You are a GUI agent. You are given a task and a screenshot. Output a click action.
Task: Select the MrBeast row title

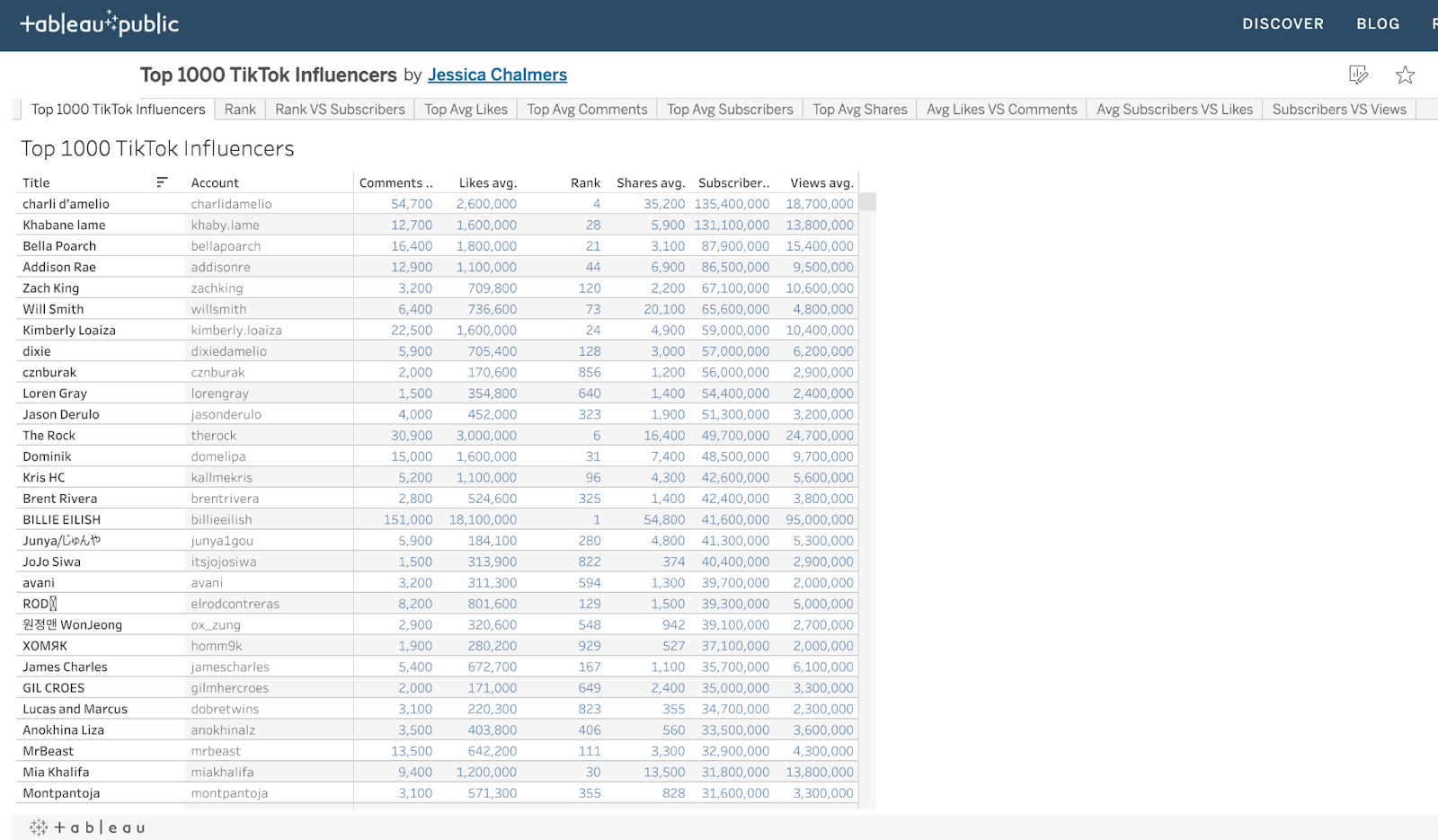(49, 751)
